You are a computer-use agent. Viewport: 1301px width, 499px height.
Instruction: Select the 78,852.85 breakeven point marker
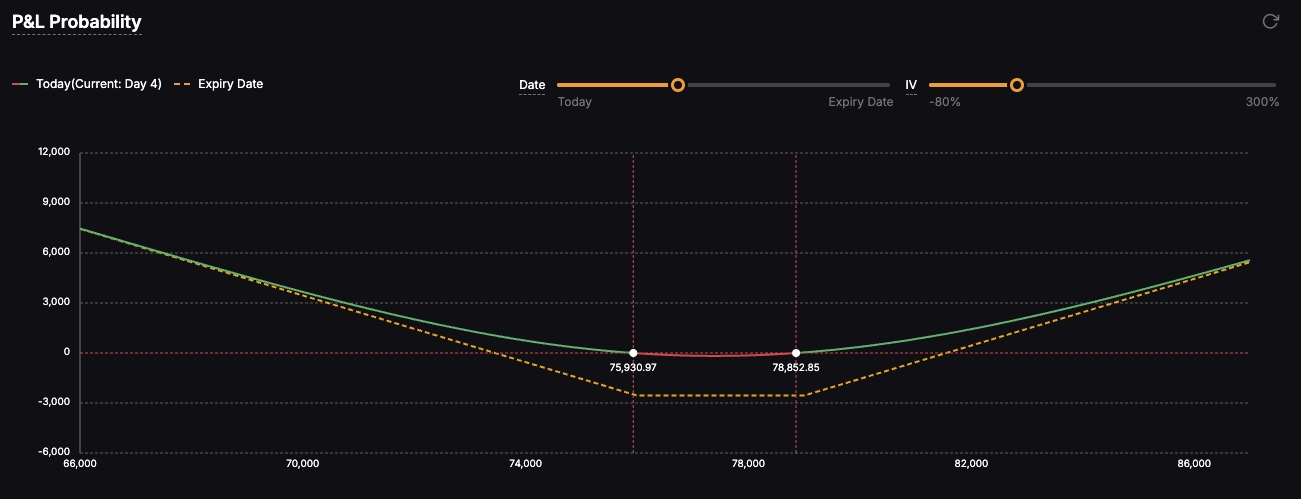pyautogui.click(x=796, y=353)
